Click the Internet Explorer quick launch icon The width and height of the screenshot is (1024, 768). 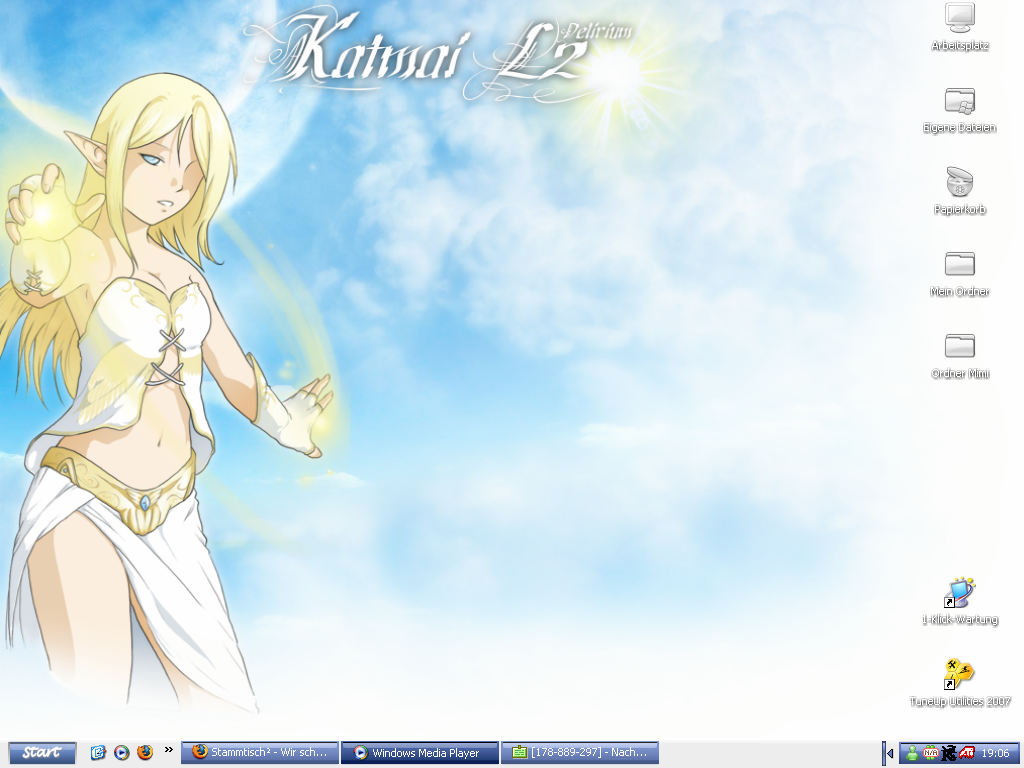pos(98,753)
